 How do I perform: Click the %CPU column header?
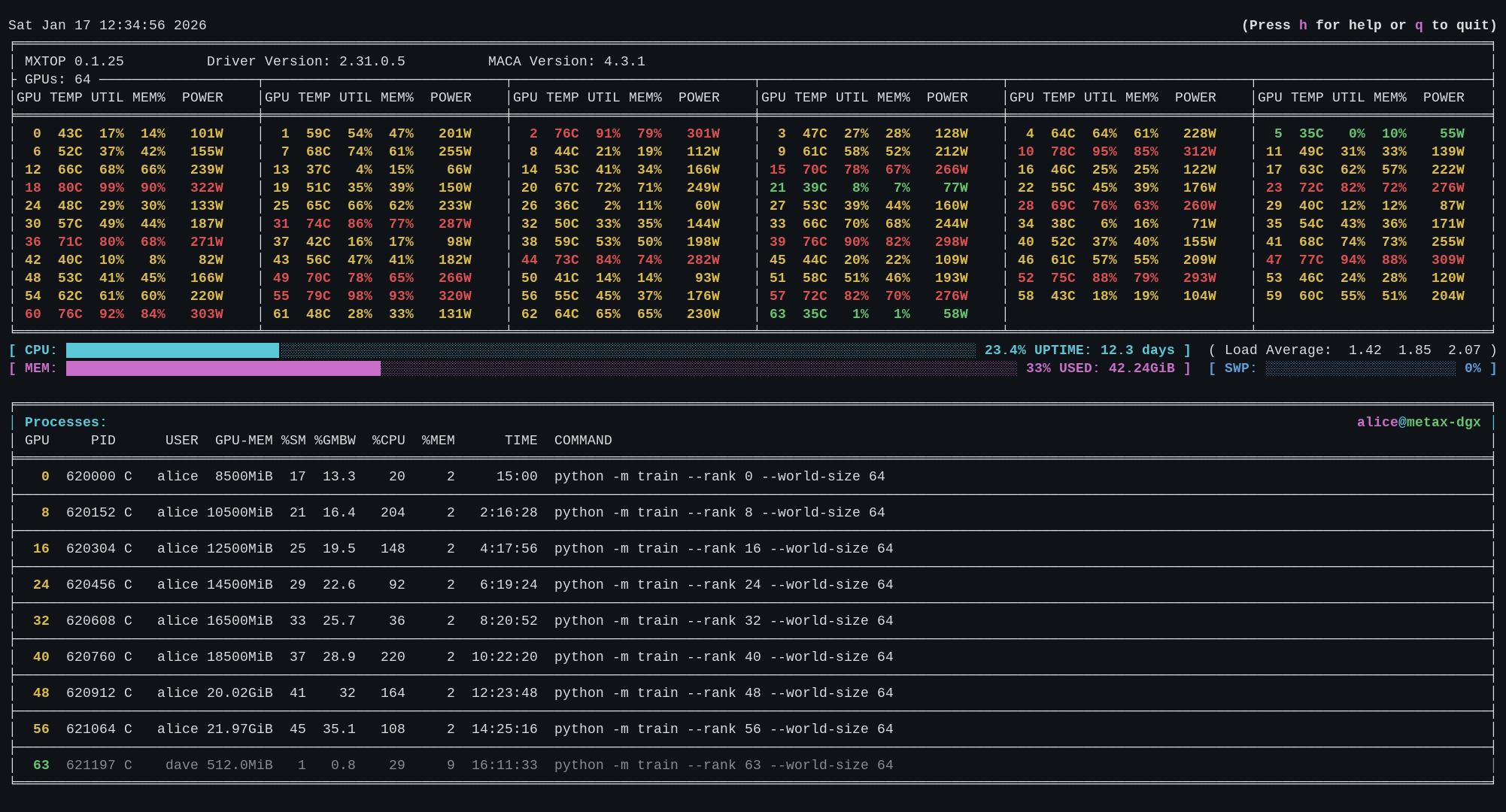(388, 441)
